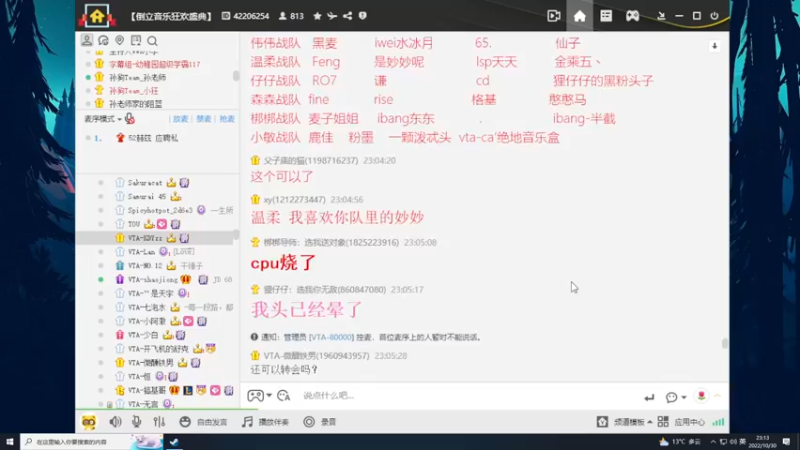Check the green network signal bars icon
The image size is (800, 450).
pyautogui.click(x=718, y=422)
